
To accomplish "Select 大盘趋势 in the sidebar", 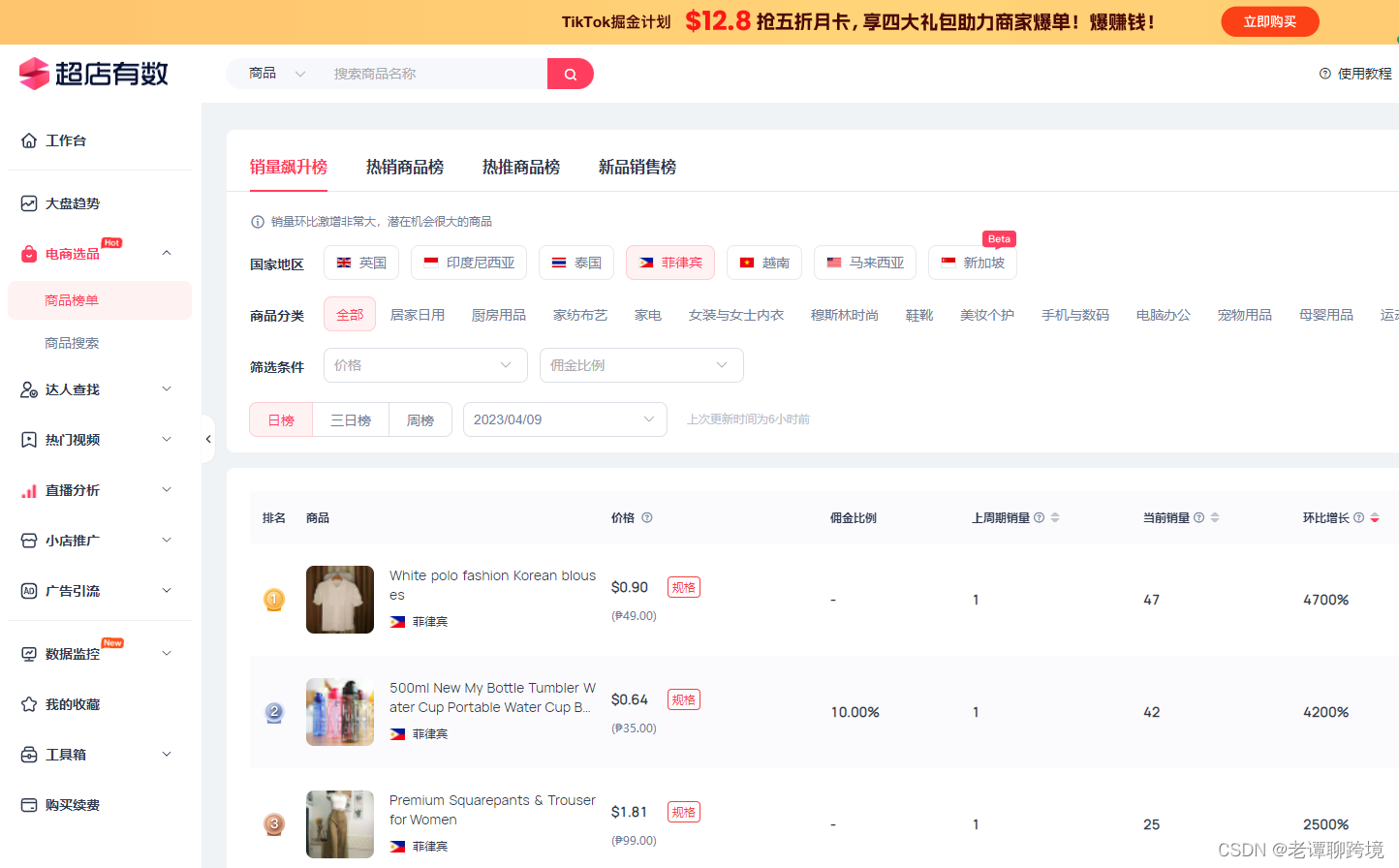I will click(x=73, y=202).
